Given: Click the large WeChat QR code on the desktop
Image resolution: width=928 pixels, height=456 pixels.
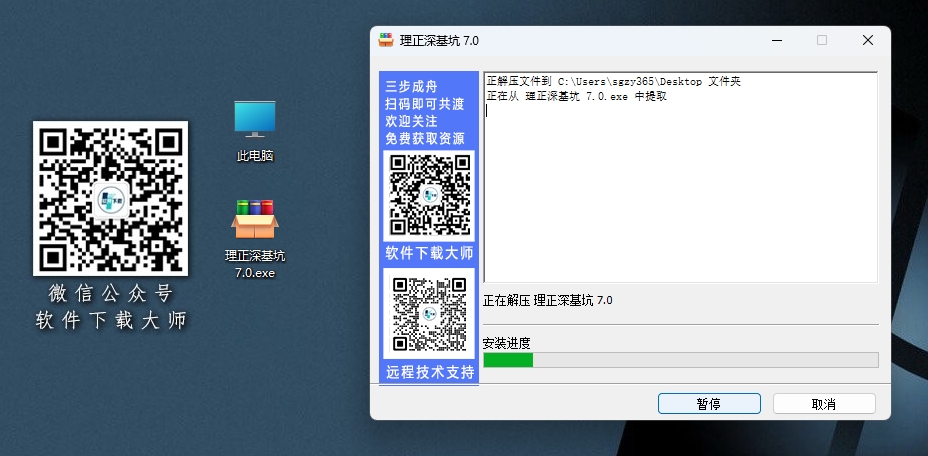Looking at the screenshot, I should point(111,198).
